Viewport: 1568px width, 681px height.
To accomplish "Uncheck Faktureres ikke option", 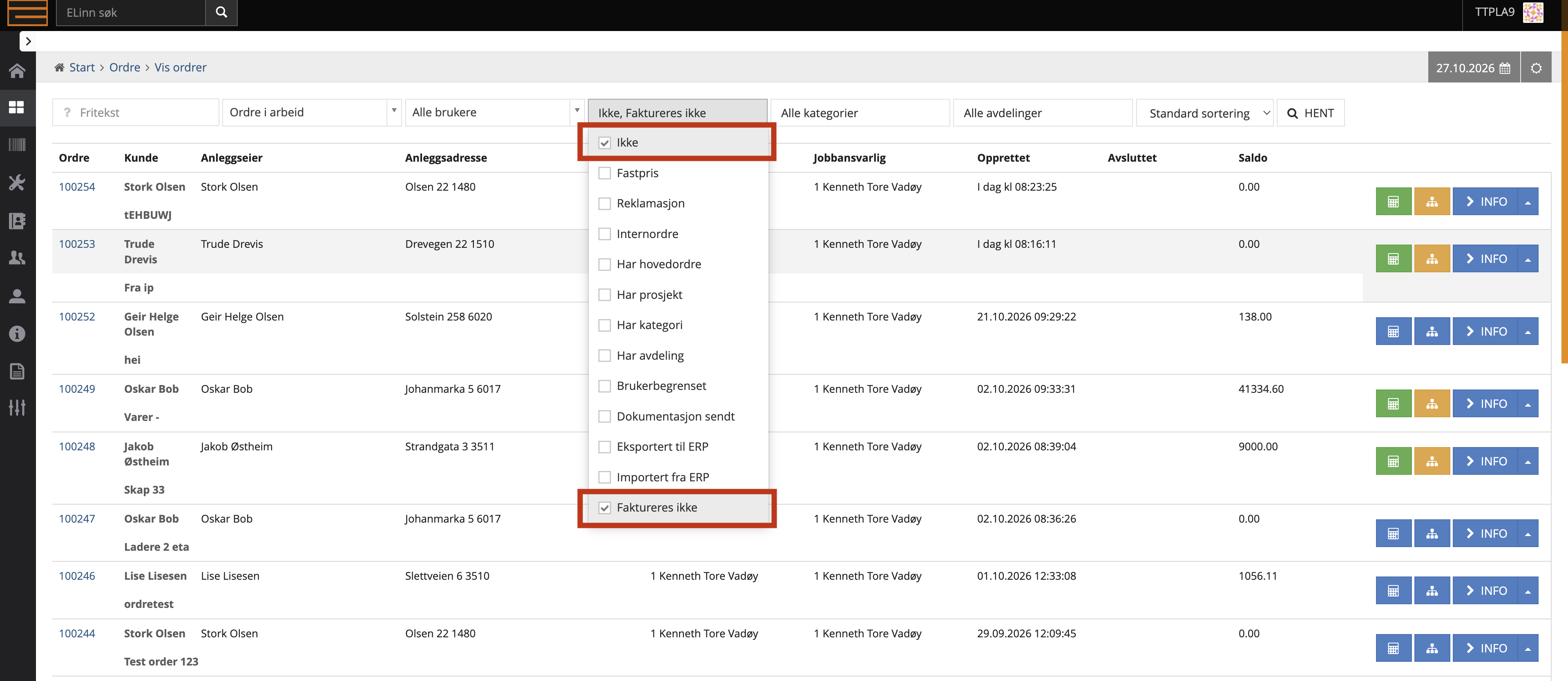I will (604, 508).
